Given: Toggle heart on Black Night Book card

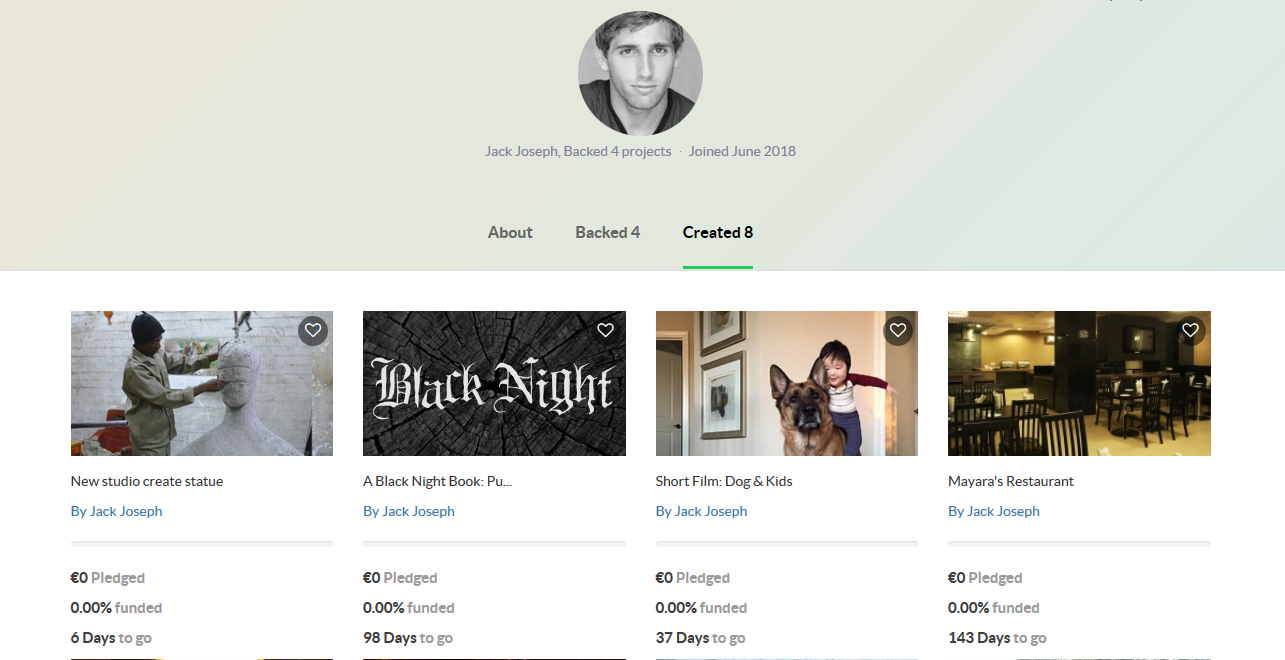Looking at the screenshot, I should click(x=605, y=330).
